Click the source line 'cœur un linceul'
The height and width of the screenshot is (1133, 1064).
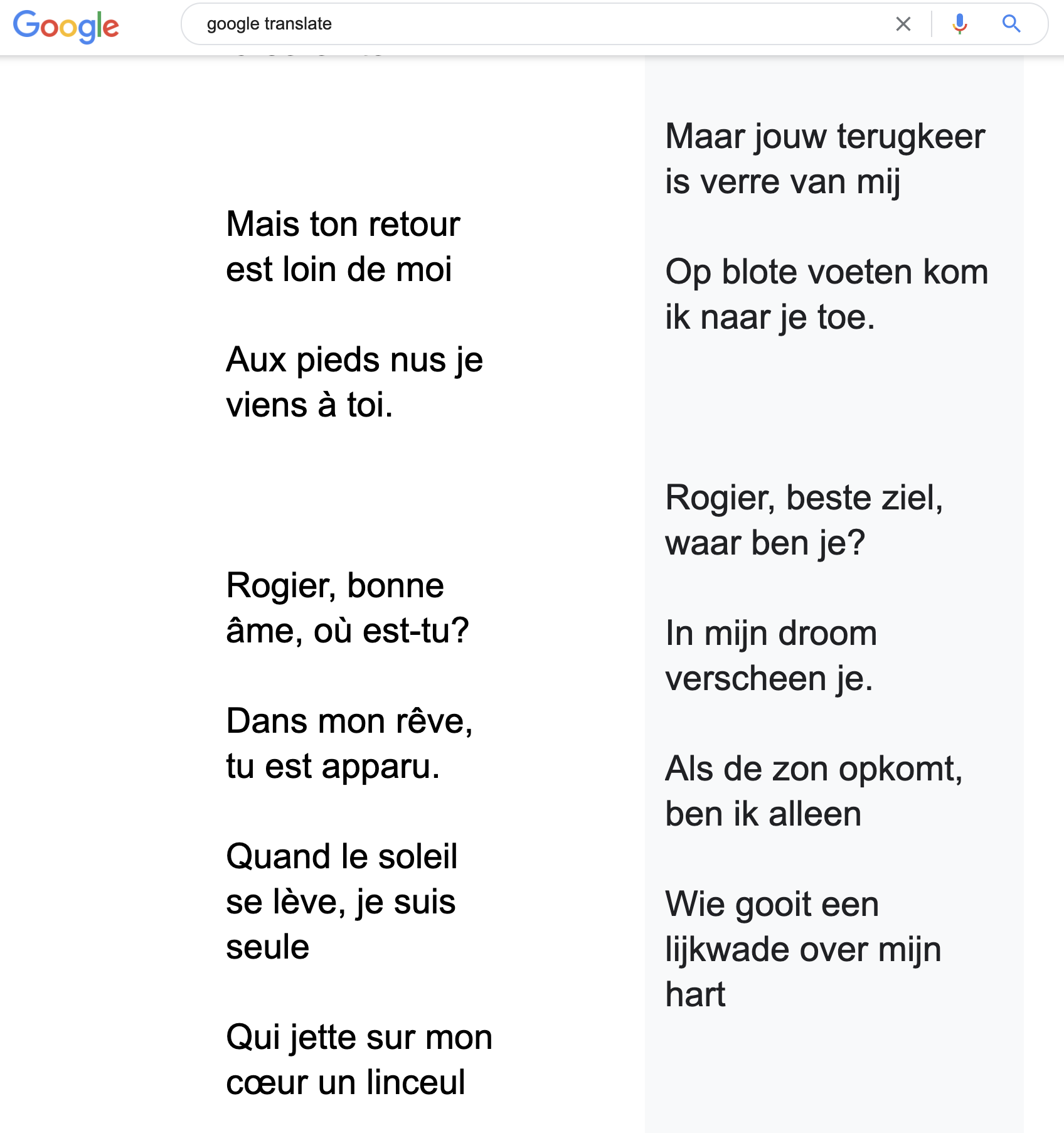[346, 1083]
